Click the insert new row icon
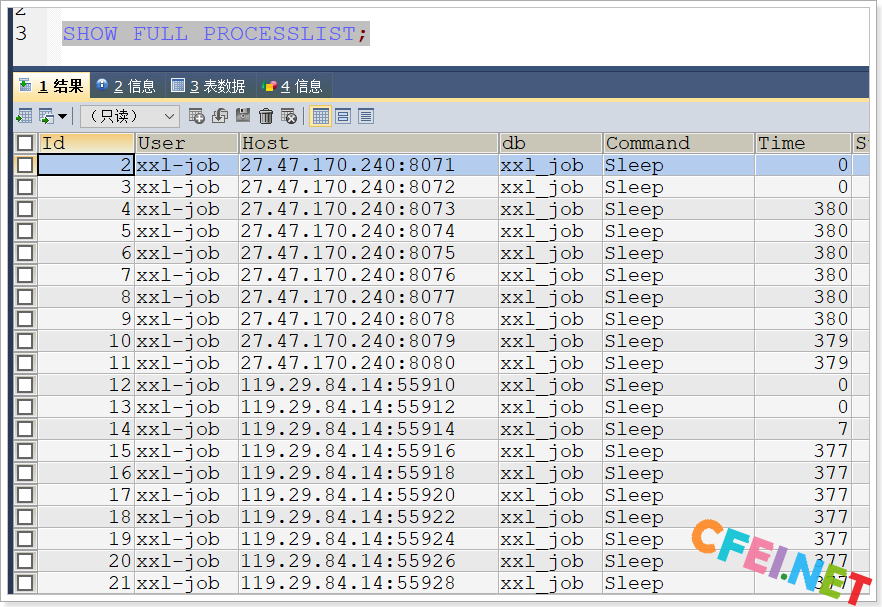Screen dimensions: 882x607 coord(196,116)
